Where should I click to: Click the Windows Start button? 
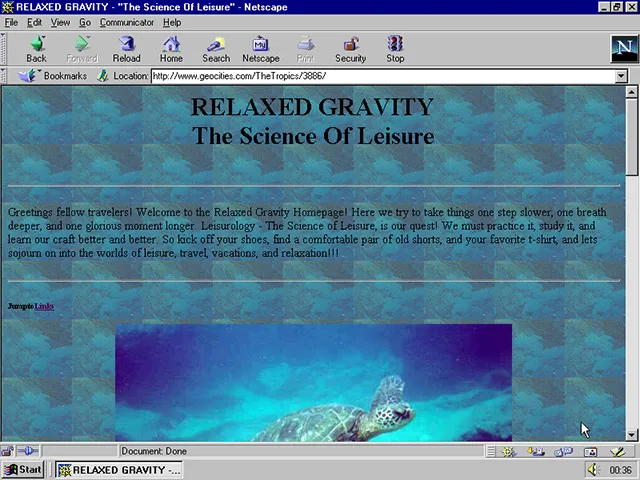24,469
